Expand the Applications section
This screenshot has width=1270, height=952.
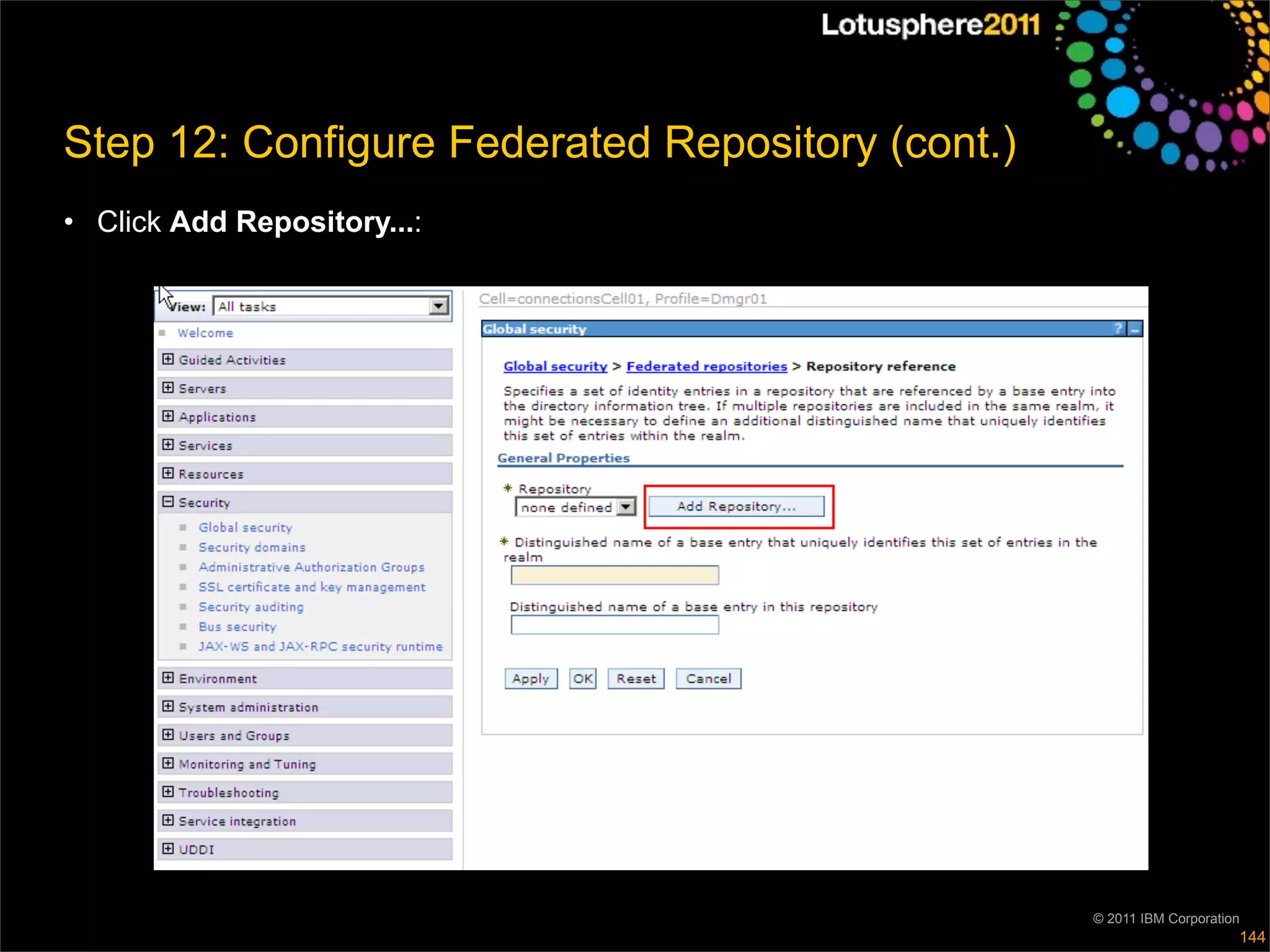pyautogui.click(x=168, y=416)
